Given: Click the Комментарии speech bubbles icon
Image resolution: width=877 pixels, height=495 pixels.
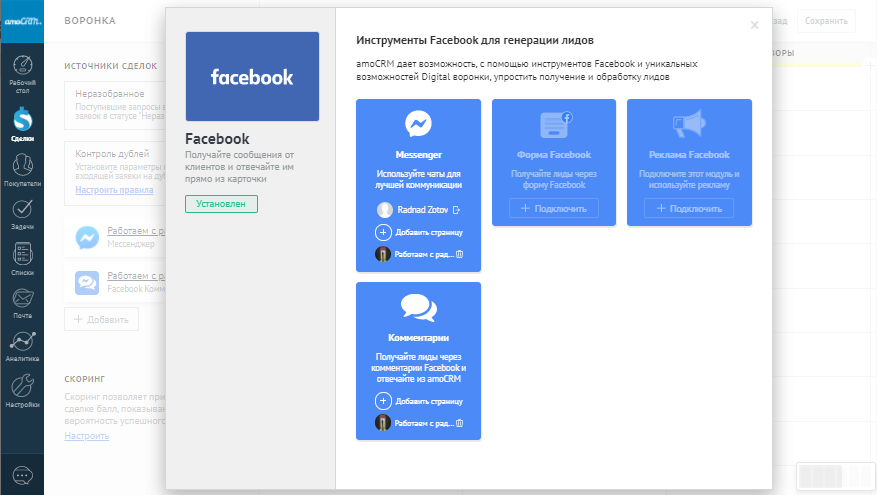Looking at the screenshot, I should (418, 308).
